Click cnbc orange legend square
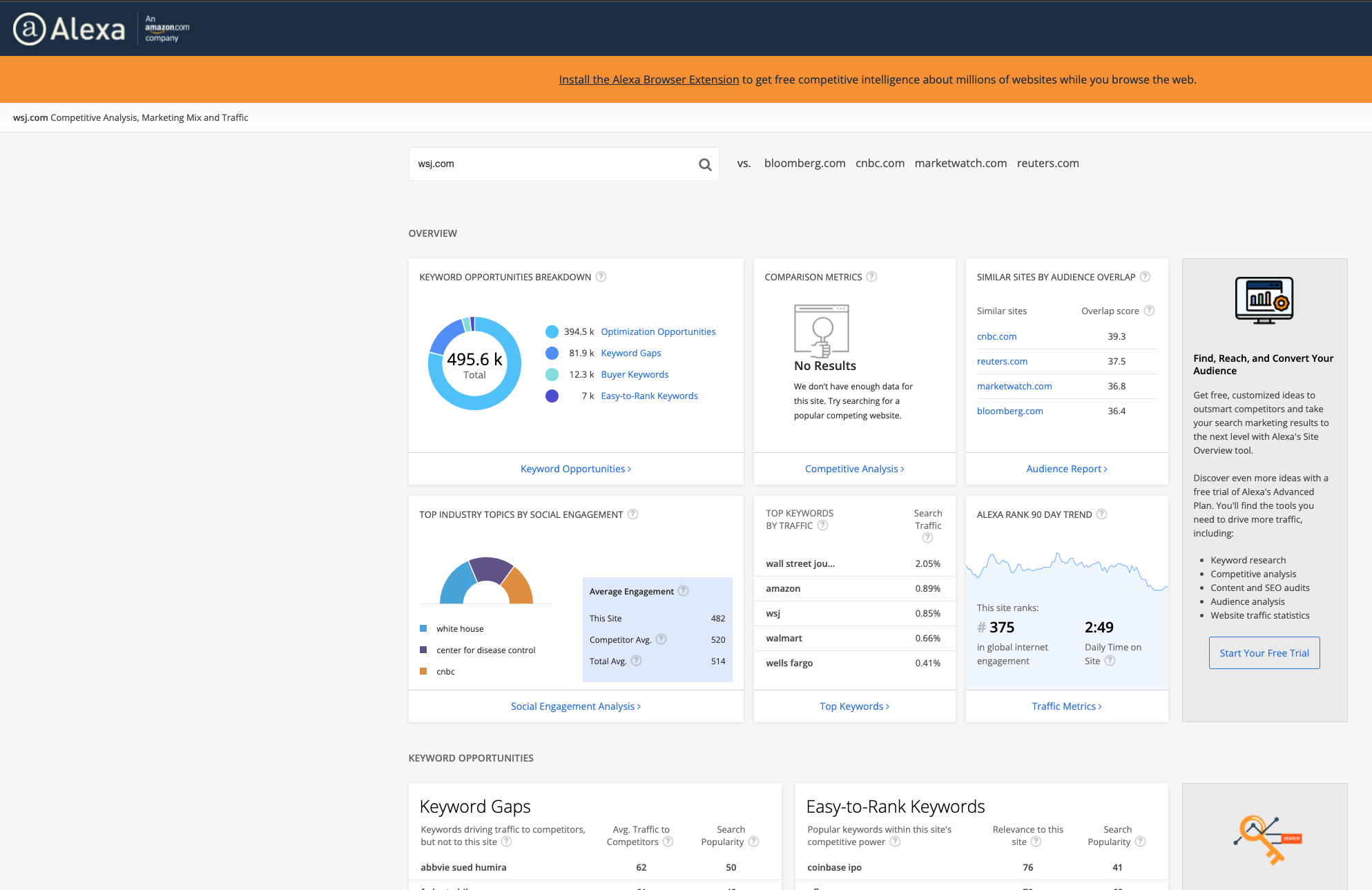This screenshot has height=890, width=1372. pyautogui.click(x=423, y=671)
